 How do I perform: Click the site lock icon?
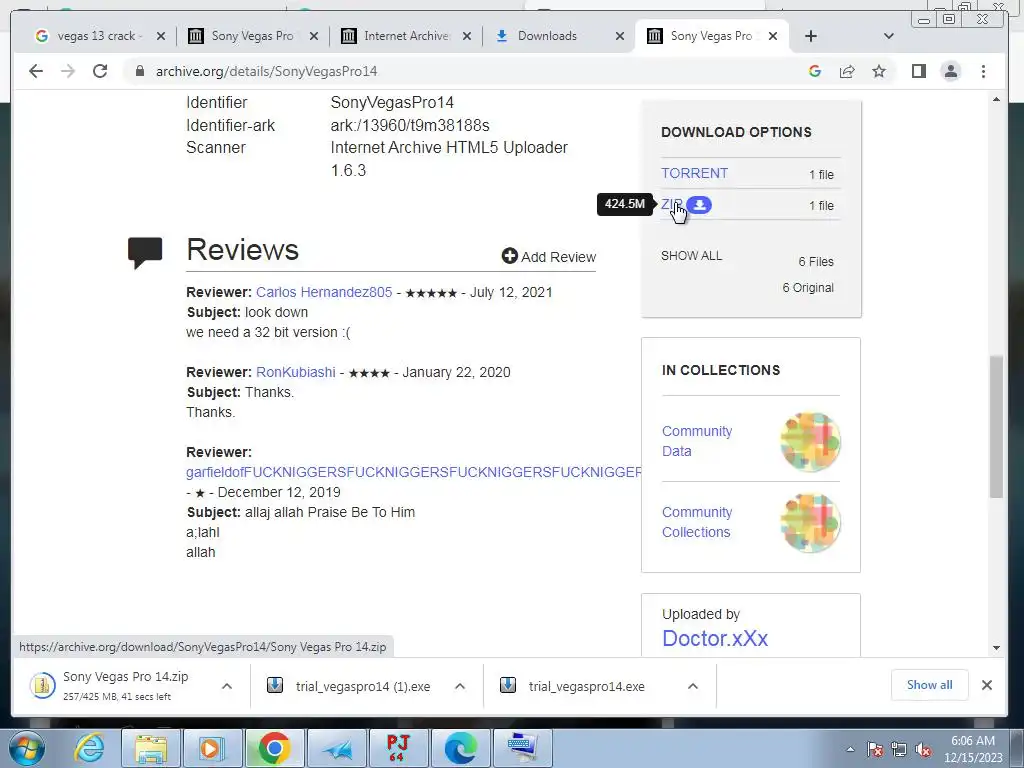139,71
